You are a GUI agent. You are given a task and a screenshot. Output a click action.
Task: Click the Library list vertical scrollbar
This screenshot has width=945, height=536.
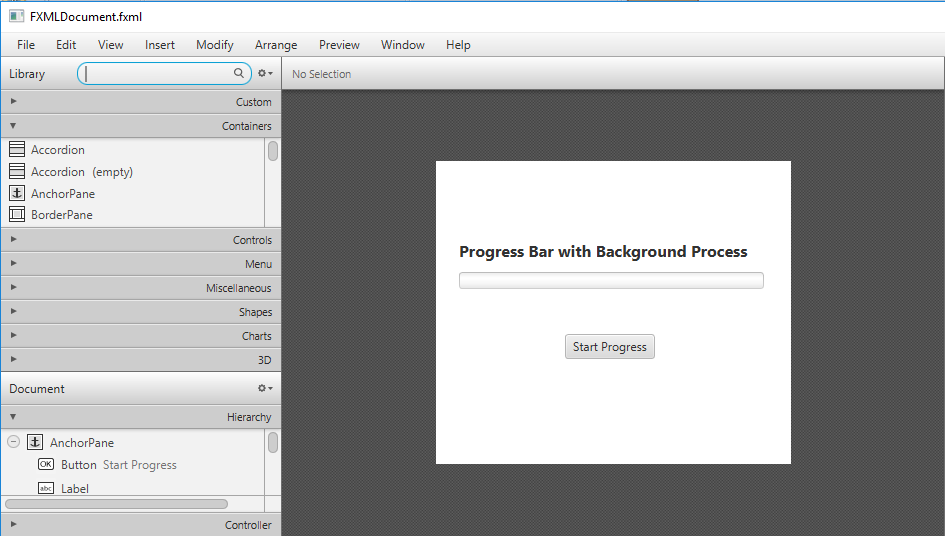[x=273, y=151]
